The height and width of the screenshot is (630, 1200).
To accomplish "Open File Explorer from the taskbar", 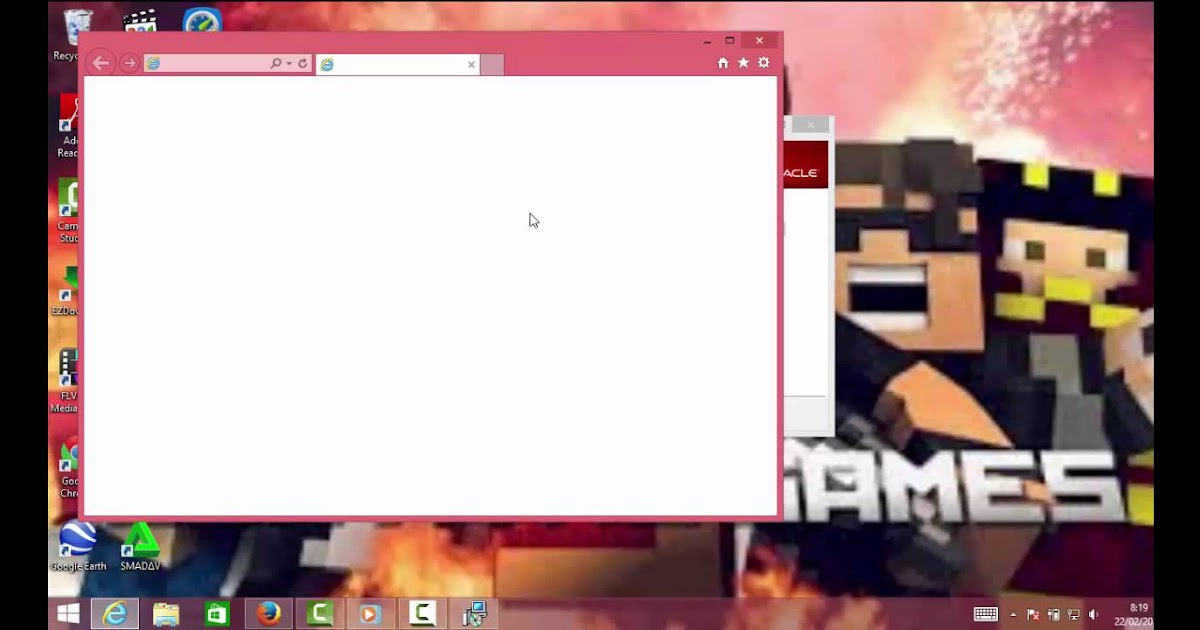I will [x=166, y=614].
